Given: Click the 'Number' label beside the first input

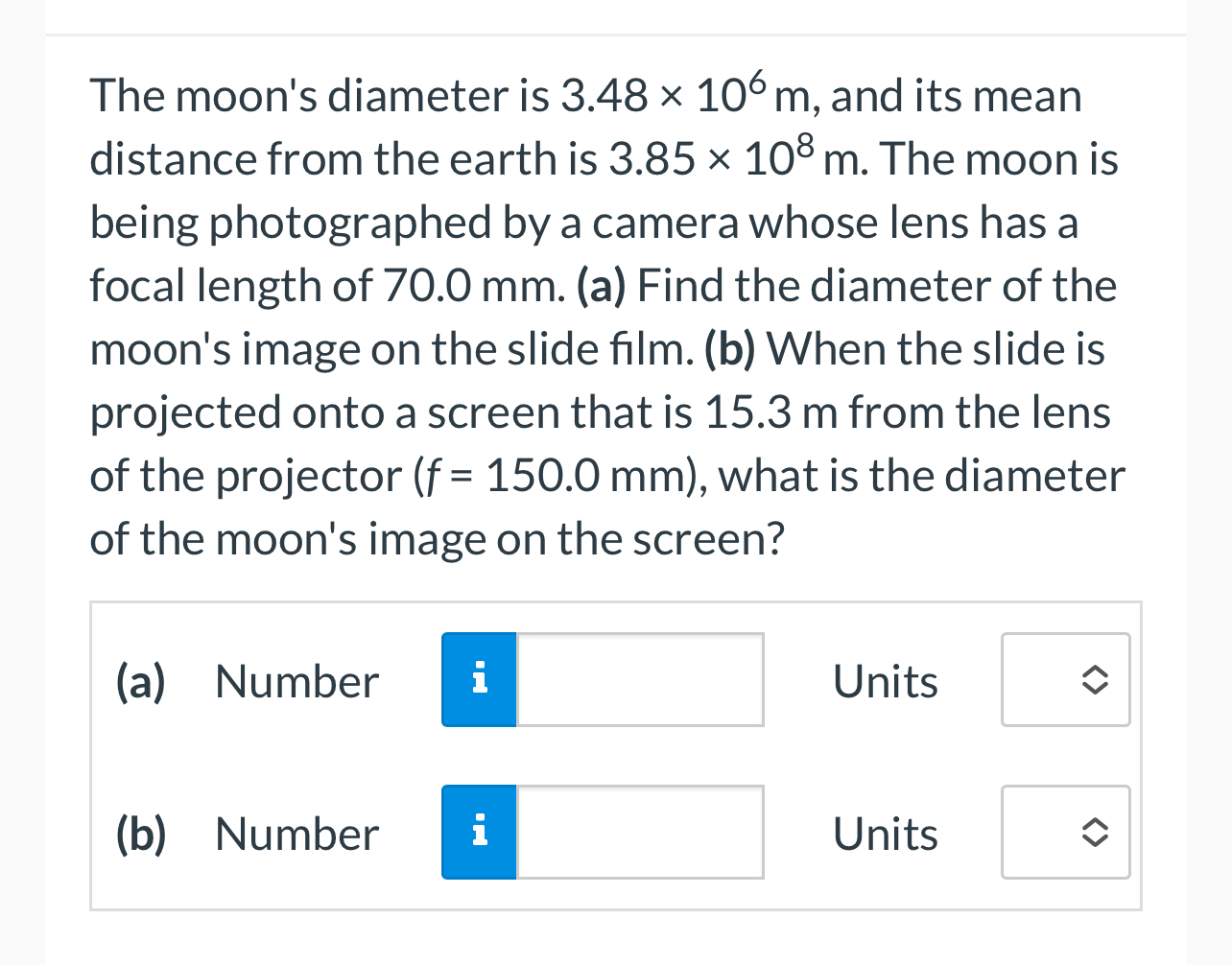Looking at the screenshot, I should click(x=296, y=681).
